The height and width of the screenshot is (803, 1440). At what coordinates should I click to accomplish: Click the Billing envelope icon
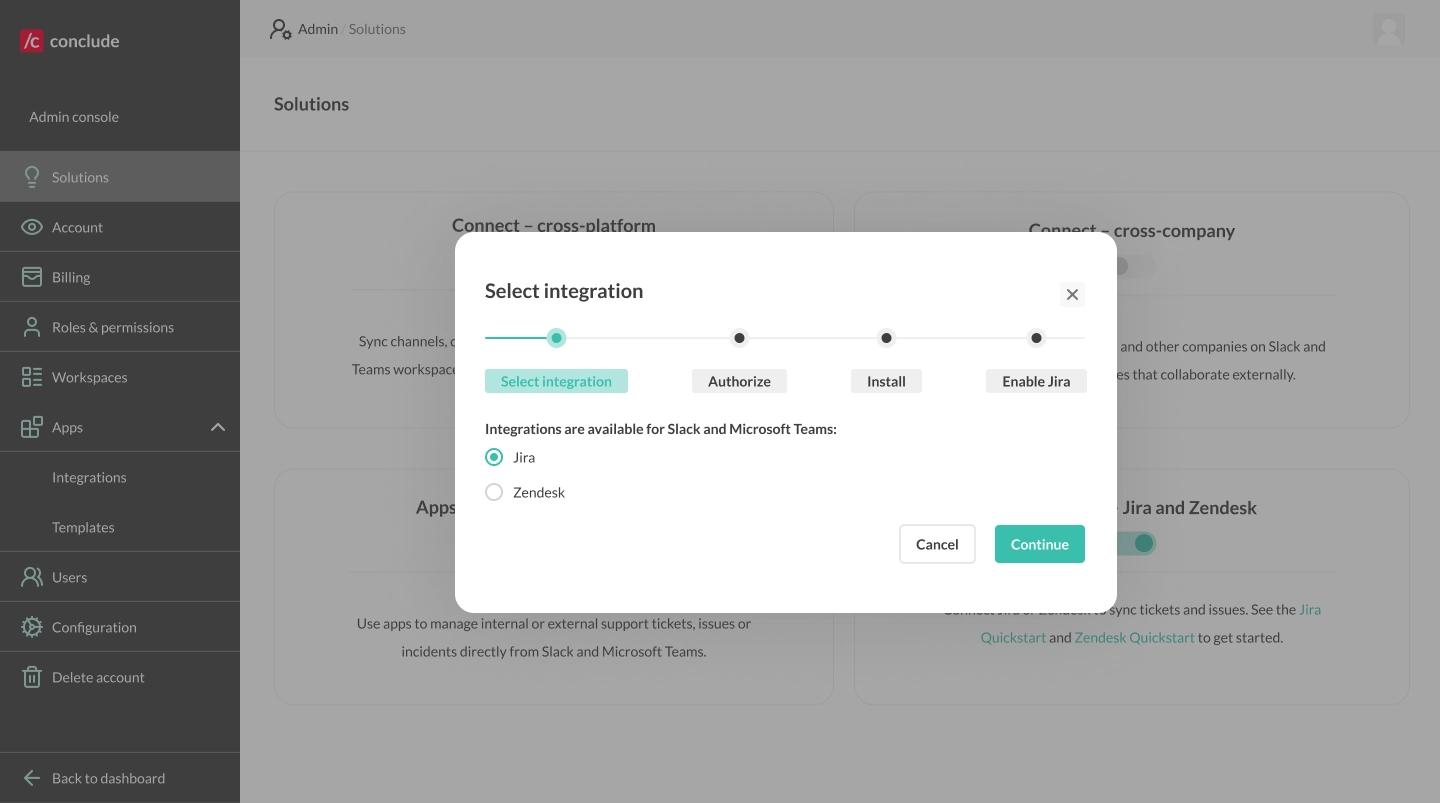coord(31,276)
